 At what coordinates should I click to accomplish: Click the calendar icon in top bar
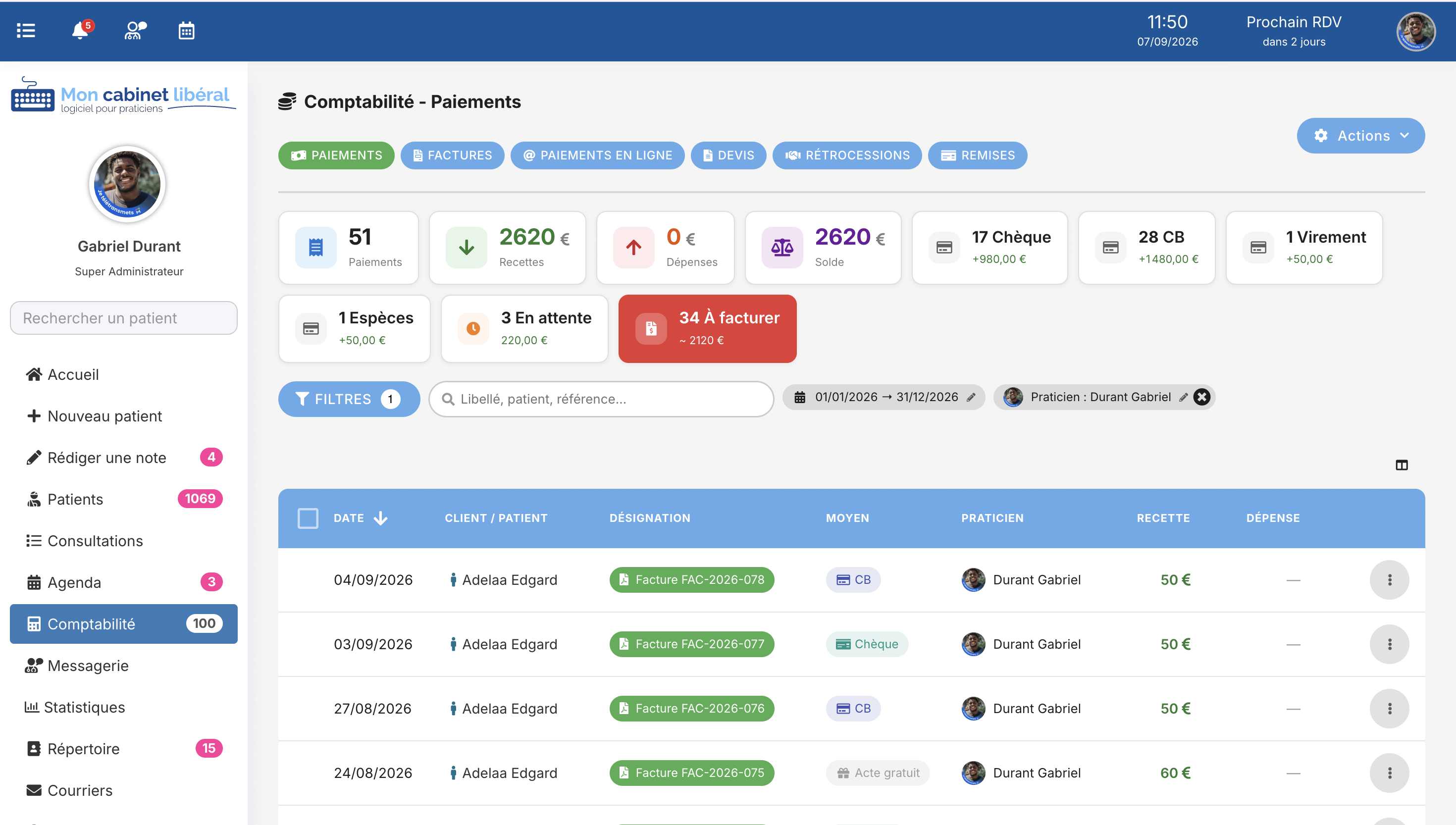(186, 31)
